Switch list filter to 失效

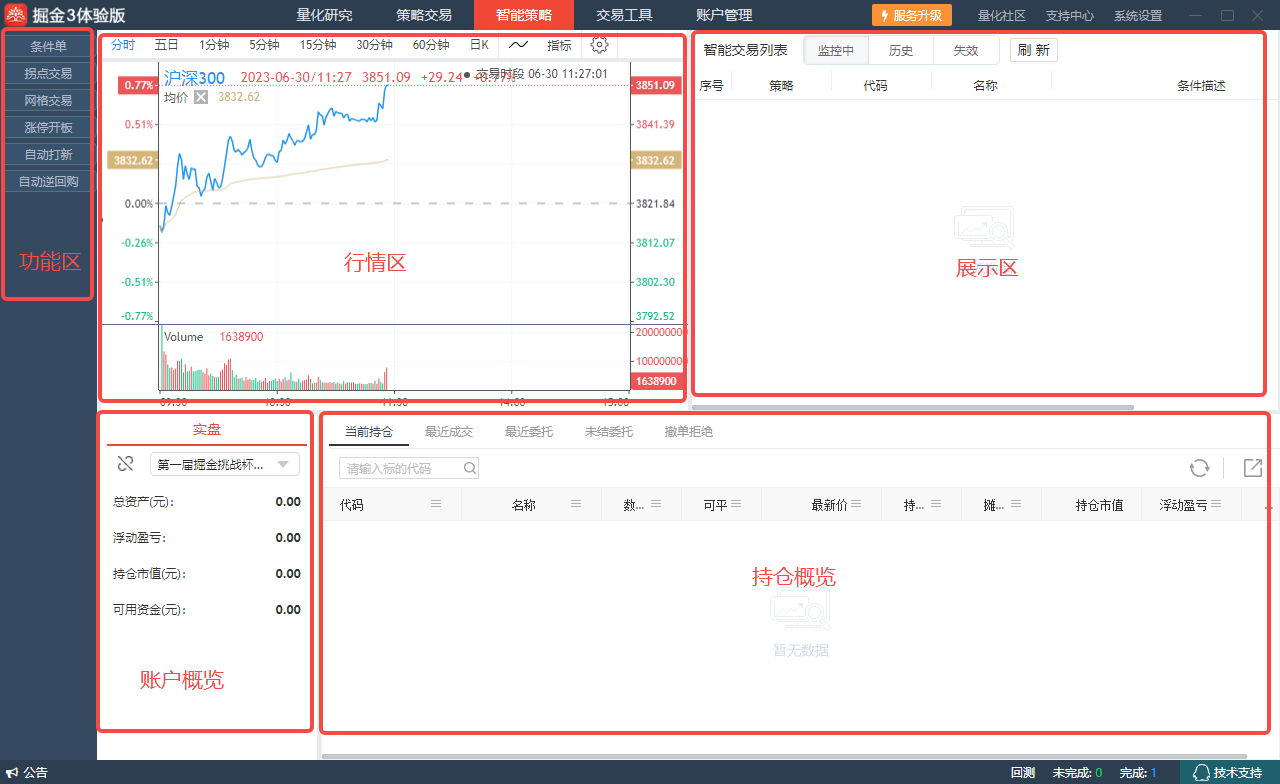point(965,51)
